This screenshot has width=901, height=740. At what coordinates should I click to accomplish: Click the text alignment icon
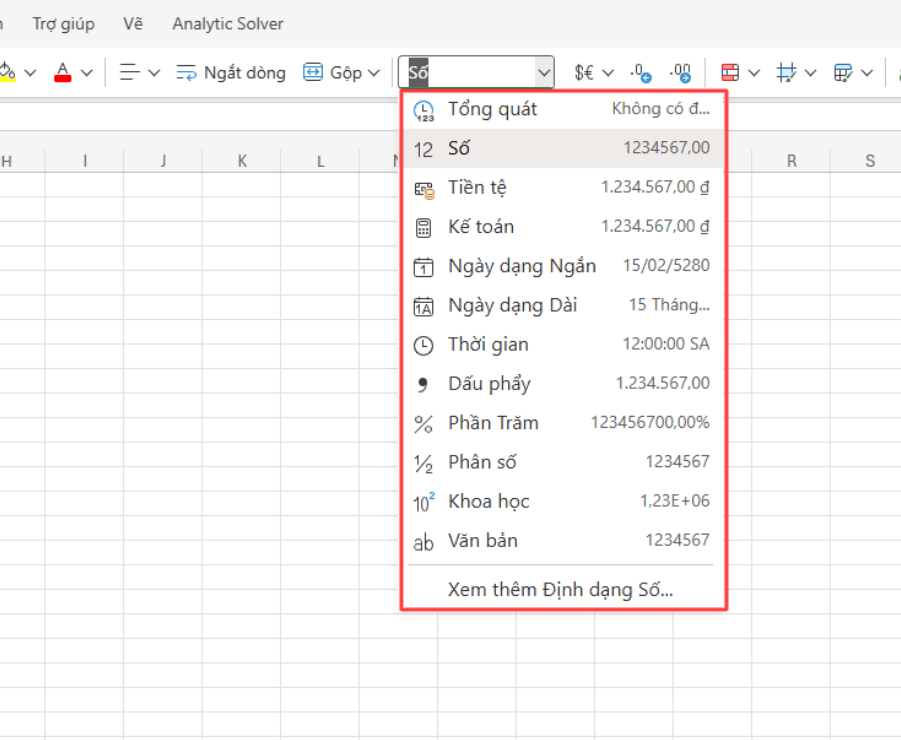pos(129,72)
